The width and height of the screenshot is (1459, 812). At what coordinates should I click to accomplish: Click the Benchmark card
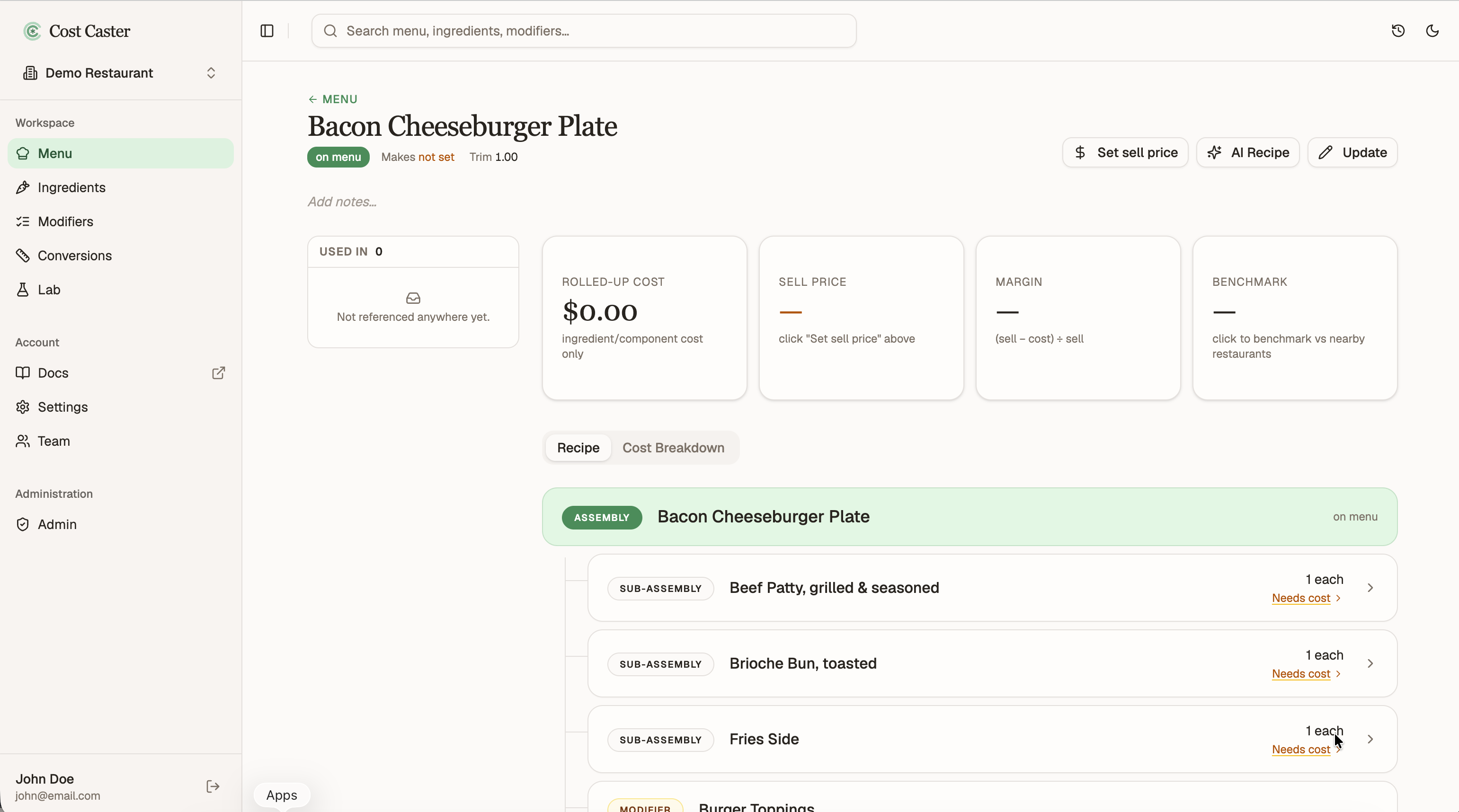[1295, 318]
